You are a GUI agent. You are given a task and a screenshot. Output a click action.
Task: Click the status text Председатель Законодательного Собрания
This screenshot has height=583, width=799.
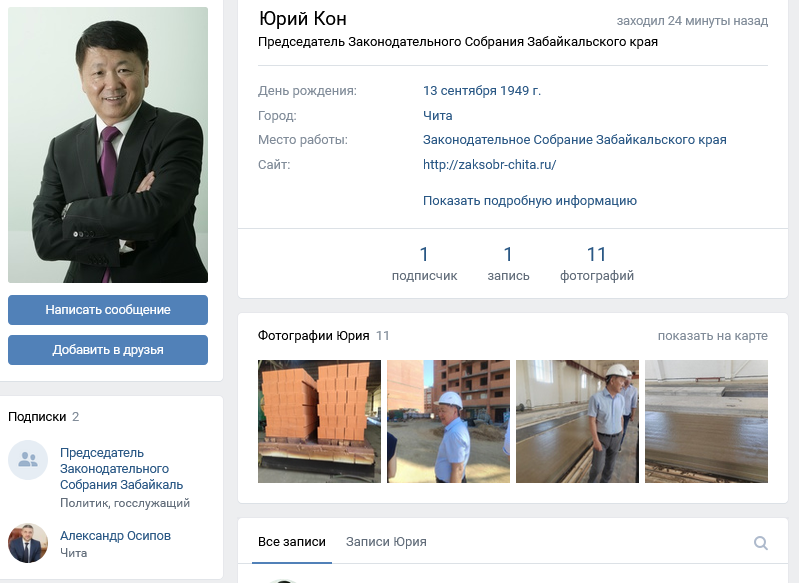pos(458,42)
